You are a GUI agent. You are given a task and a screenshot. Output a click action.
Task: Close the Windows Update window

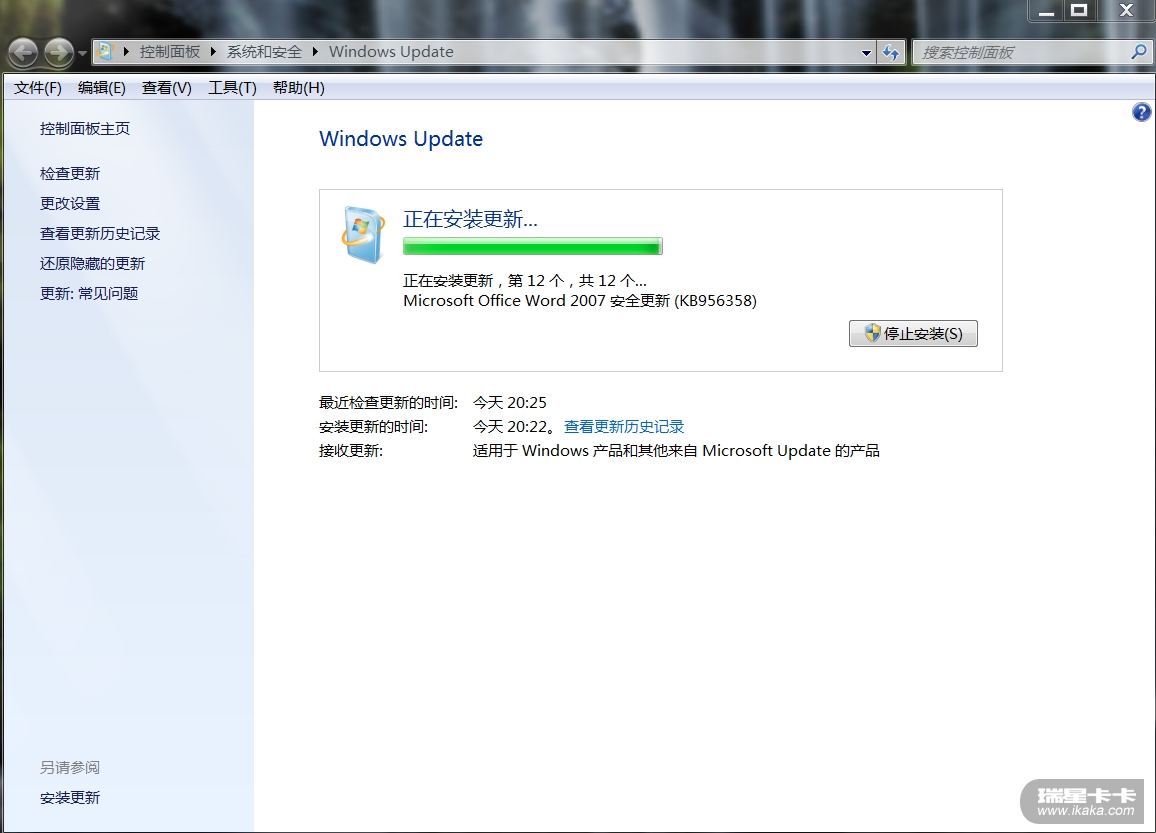(x=1126, y=10)
